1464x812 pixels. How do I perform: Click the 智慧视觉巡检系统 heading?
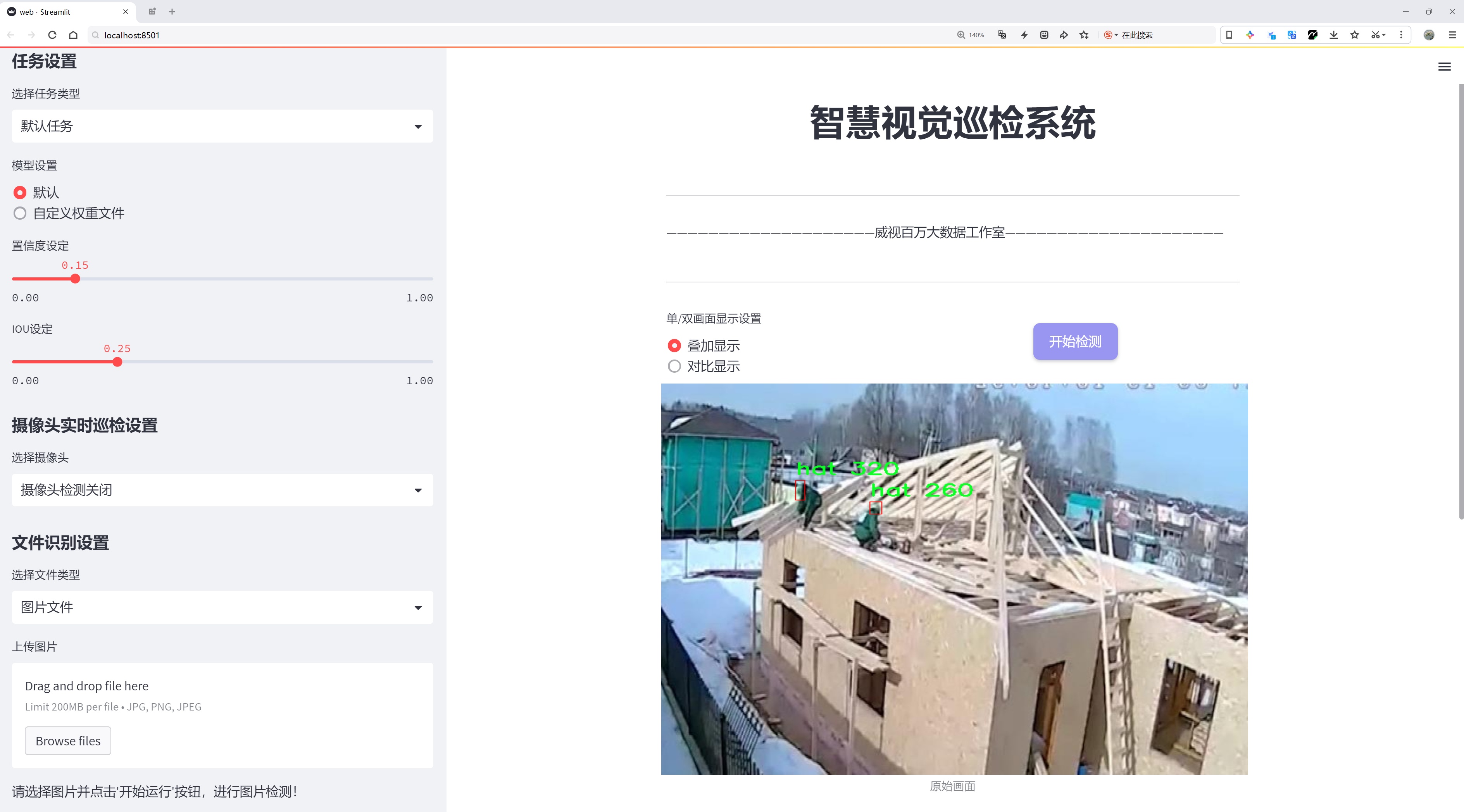click(952, 123)
